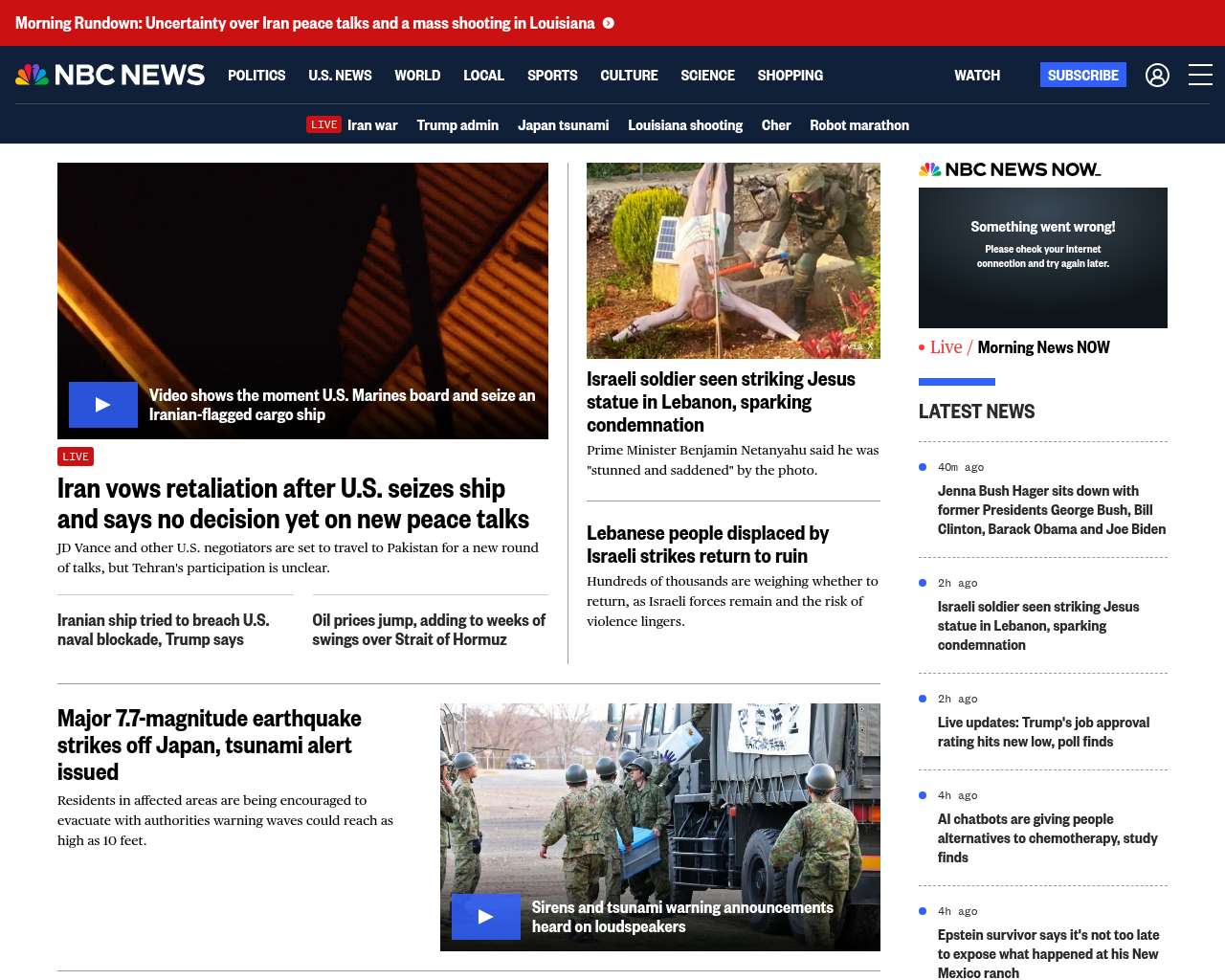Open the Politics menu item
1225x980 pixels.
point(256,75)
